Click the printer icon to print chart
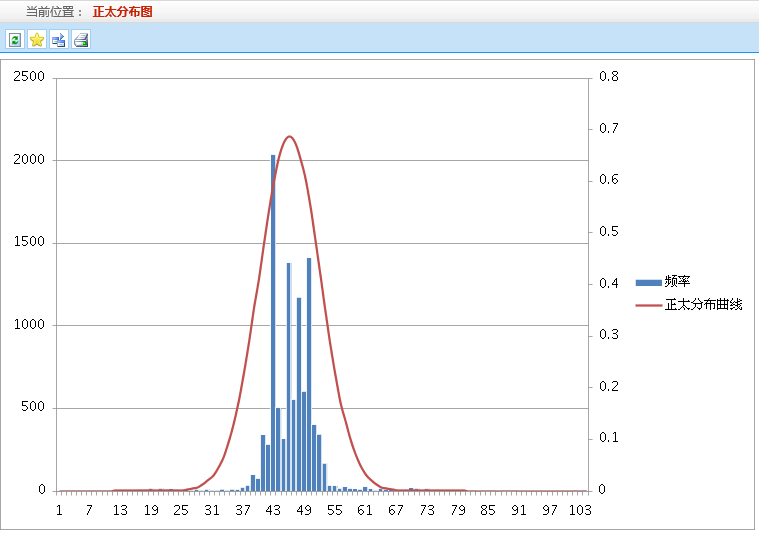Image resolution: width=759 pixels, height=536 pixels. pyautogui.click(x=81, y=40)
